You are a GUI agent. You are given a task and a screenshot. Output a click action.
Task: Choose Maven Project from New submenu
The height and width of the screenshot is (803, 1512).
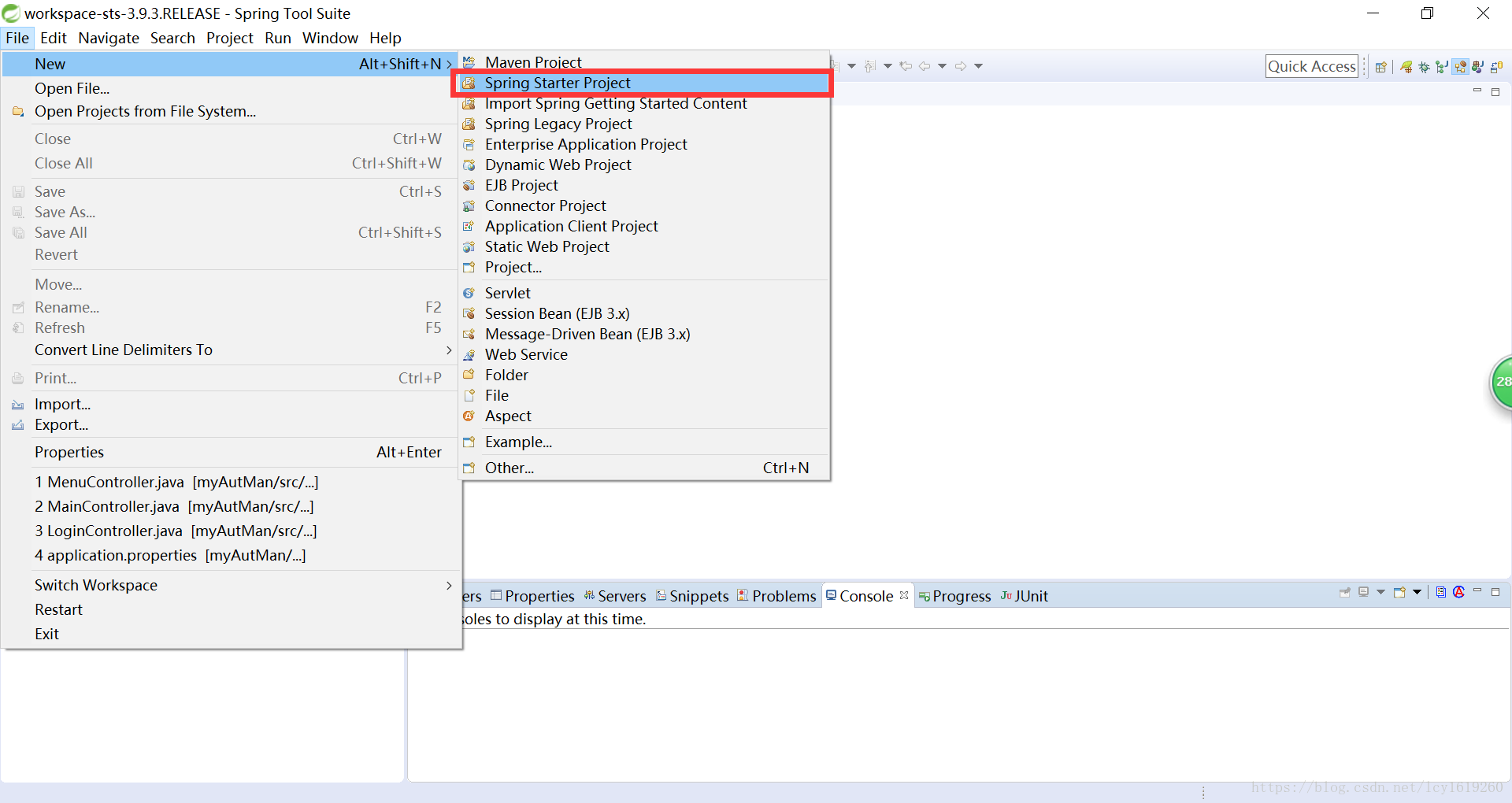point(643,62)
